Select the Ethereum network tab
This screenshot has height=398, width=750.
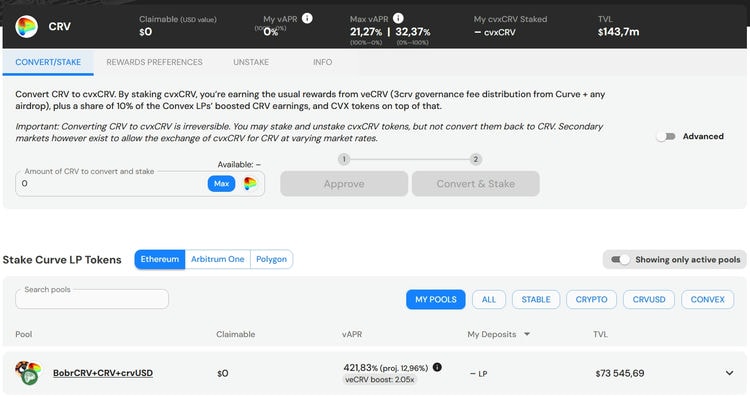pyautogui.click(x=160, y=259)
